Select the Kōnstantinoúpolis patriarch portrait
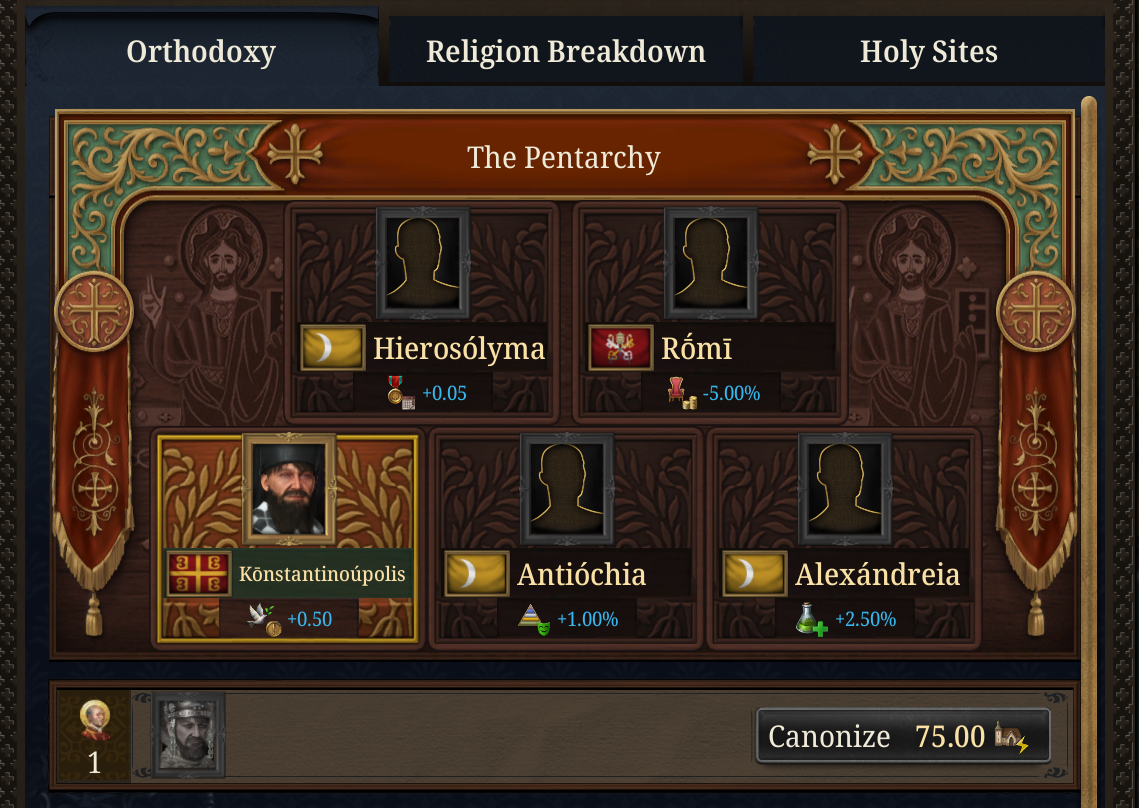The width and height of the screenshot is (1139, 808). 289,488
